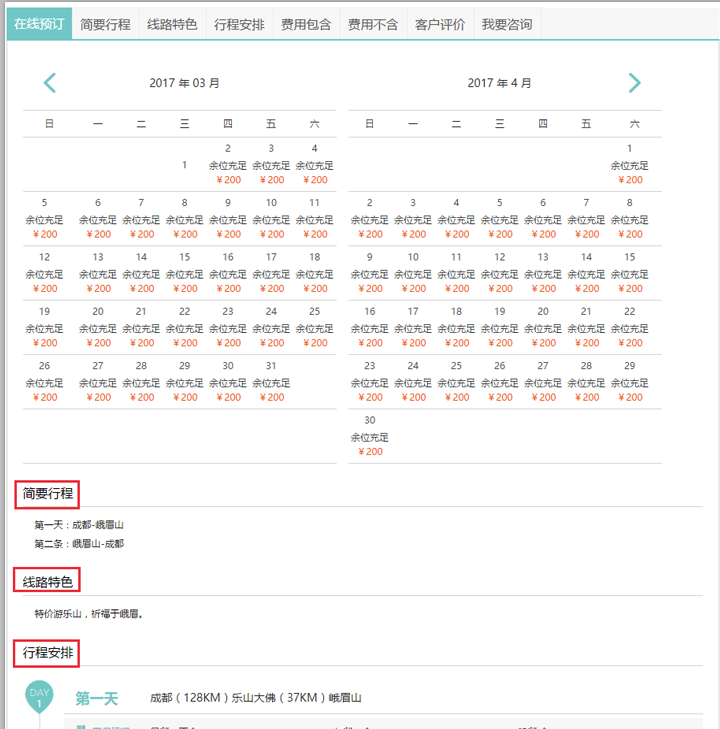Go to next month with right arrow
The height and width of the screenshot is (729, 720).
(634, 83)
